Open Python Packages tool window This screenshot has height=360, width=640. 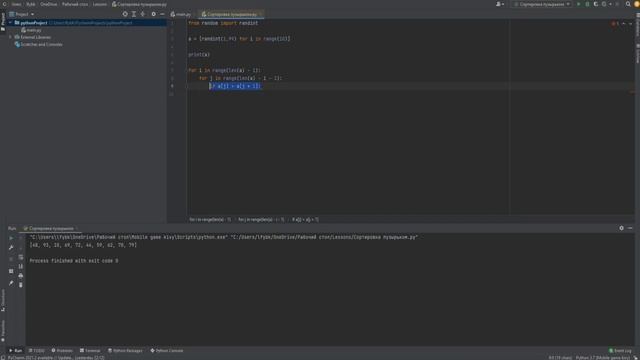(x=125, y=351)
